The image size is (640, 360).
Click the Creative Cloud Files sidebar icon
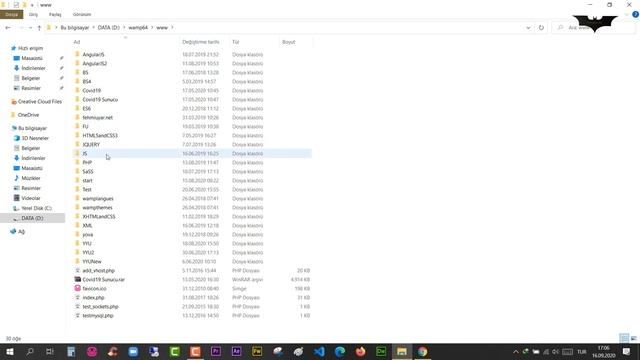(14, 102)
